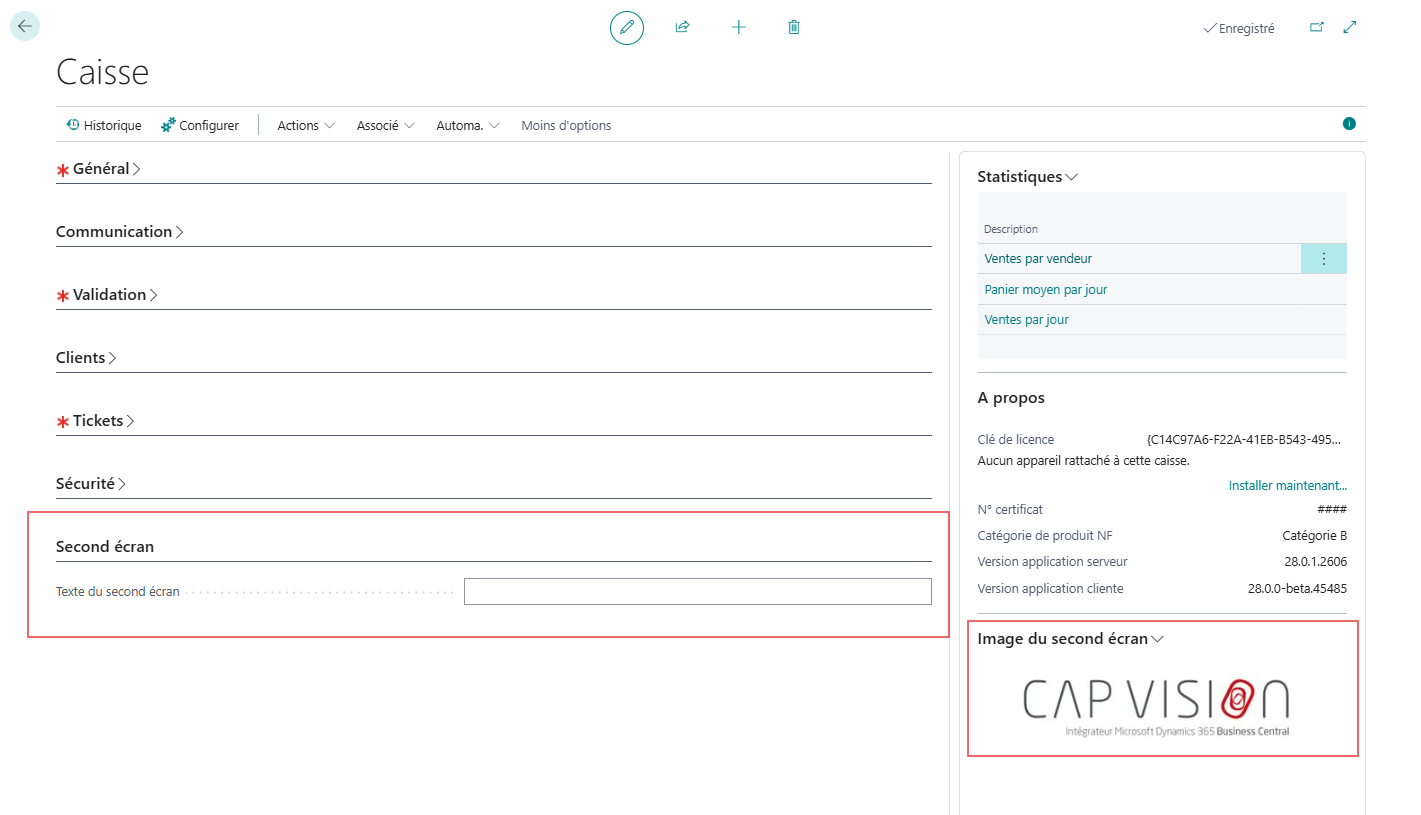
Task: Open Panier moyen par jour statistic
Action: tap(1046, 290)
